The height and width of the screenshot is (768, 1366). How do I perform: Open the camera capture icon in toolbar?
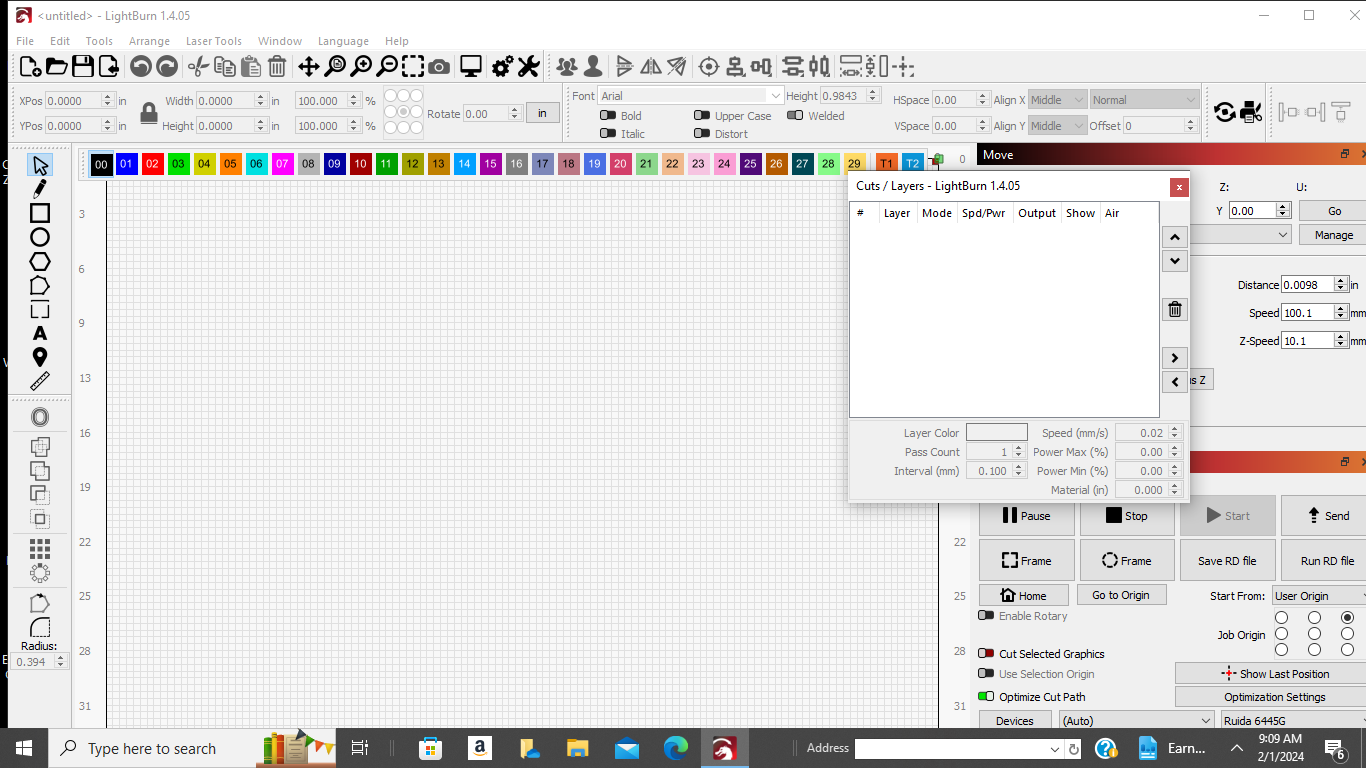point(439,67)
